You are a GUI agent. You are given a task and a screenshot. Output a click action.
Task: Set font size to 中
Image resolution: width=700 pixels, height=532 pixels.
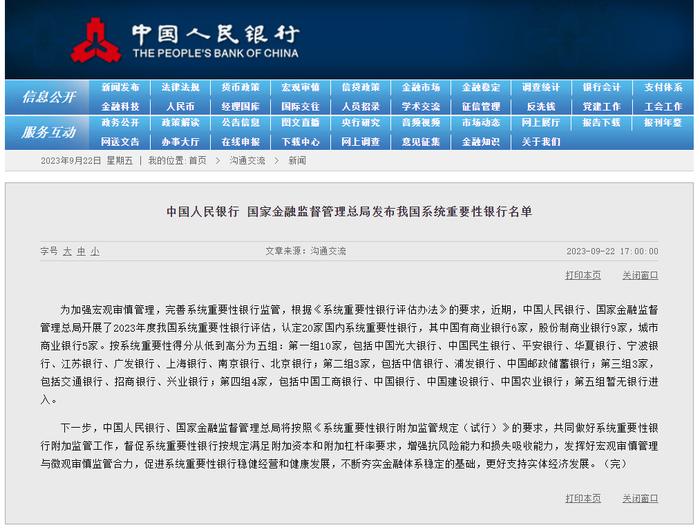pyautogui.click(x=81, y=251)
